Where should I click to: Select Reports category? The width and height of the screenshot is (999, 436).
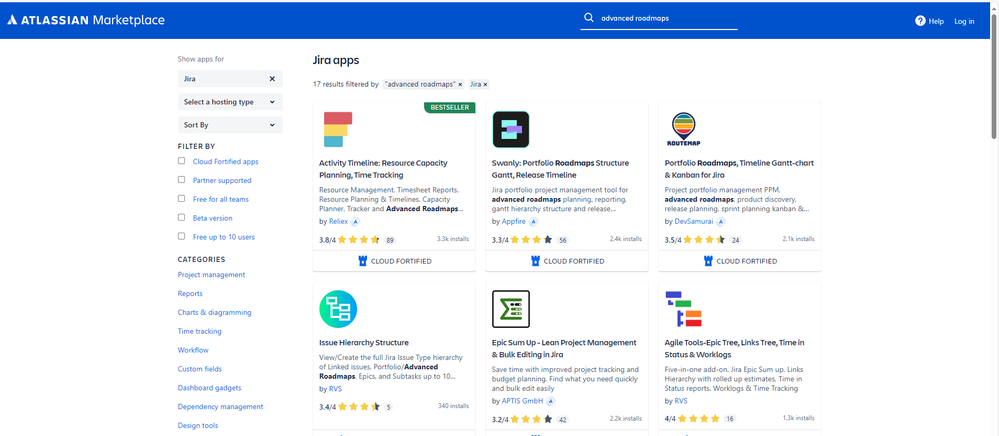(190, 294)
